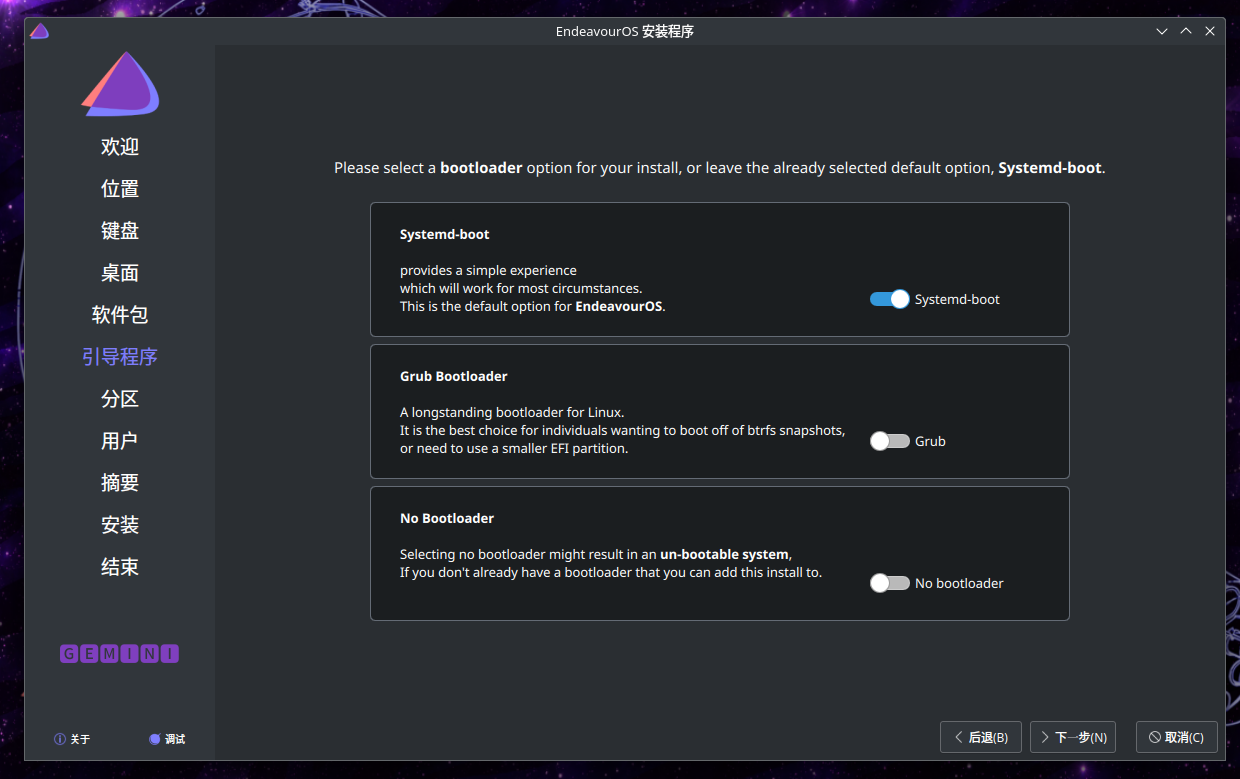Viewport: 1240px width, 779px height.
Task: Click the 'Please select a bootloader' instruction text
Action: 720,168
